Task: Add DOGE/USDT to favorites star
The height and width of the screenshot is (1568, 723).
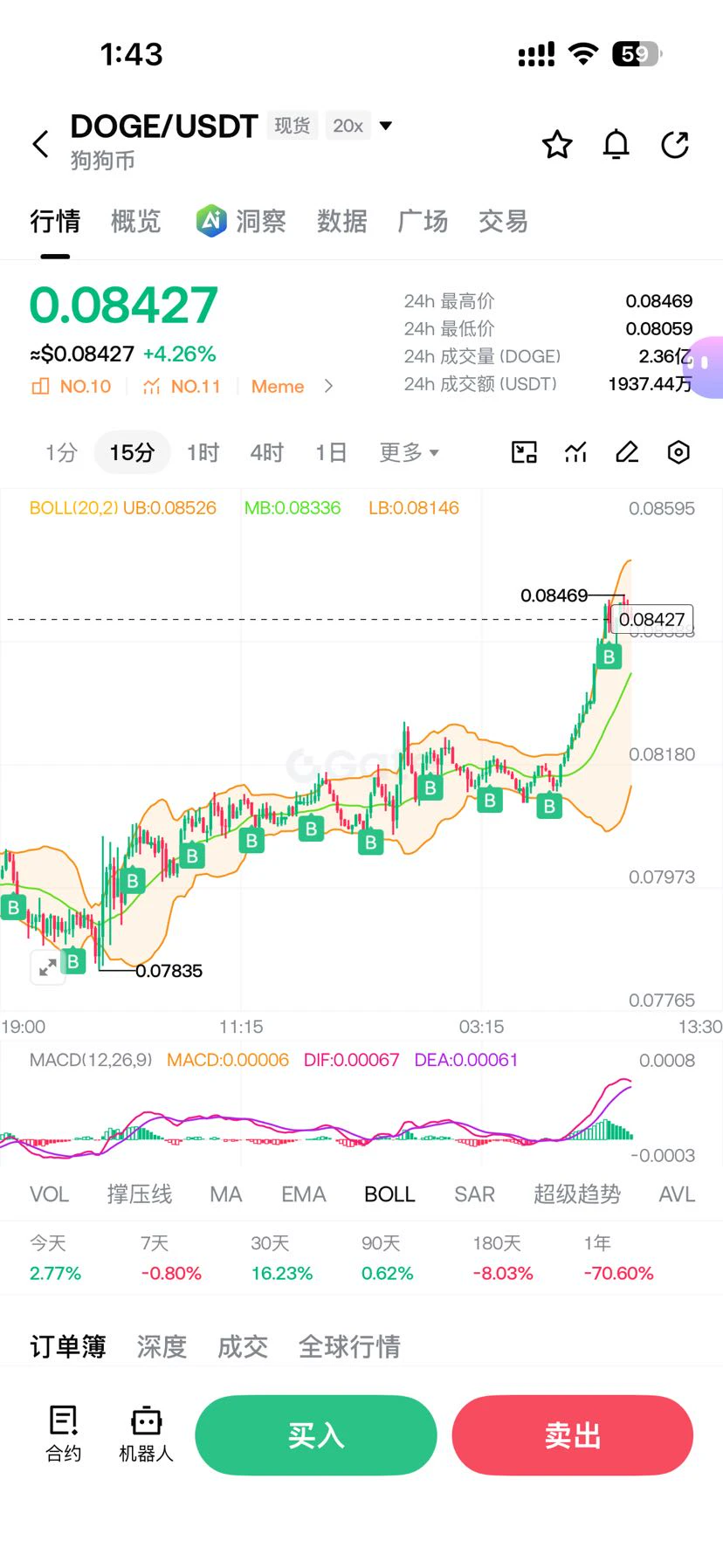Action: pyautogui.click(x=557, y=144)
